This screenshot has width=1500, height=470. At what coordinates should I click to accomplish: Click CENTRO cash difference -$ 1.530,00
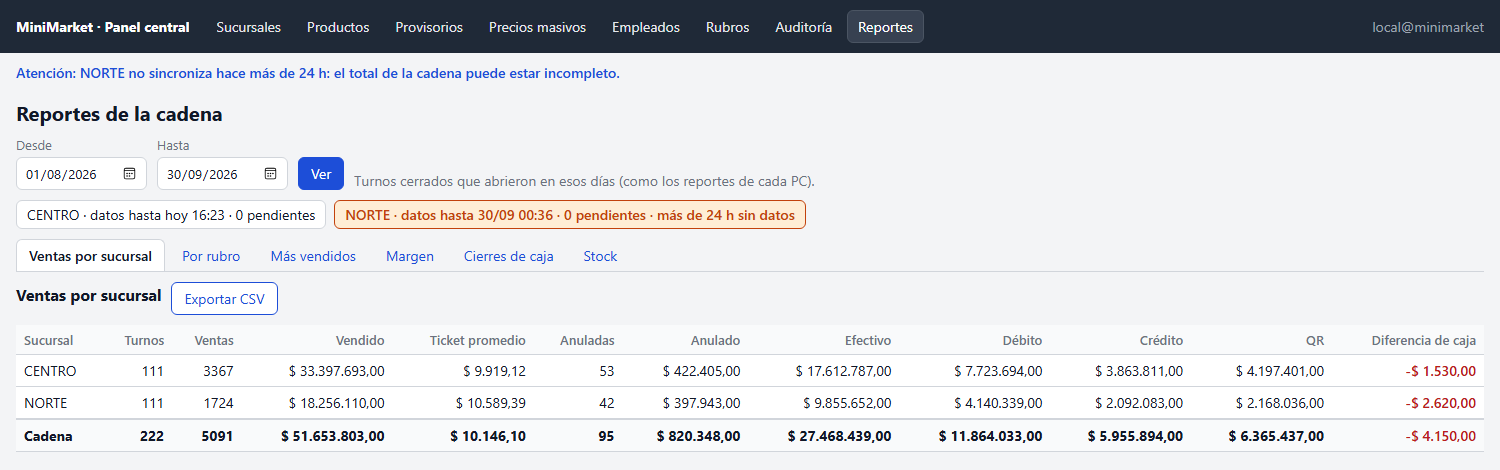1441,371
